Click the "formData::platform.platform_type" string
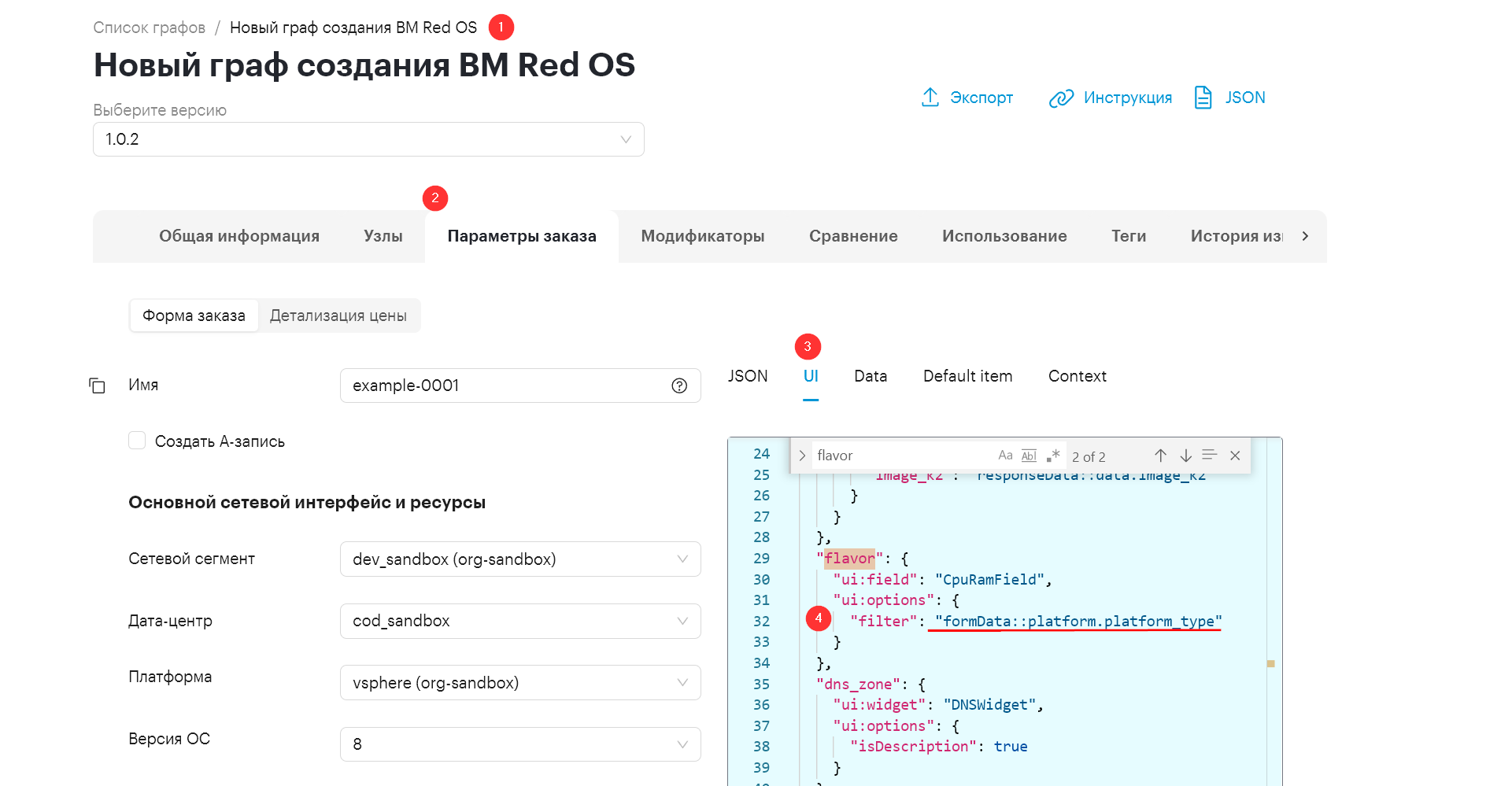The image size is (1512, 786). tap(1078, 622)
